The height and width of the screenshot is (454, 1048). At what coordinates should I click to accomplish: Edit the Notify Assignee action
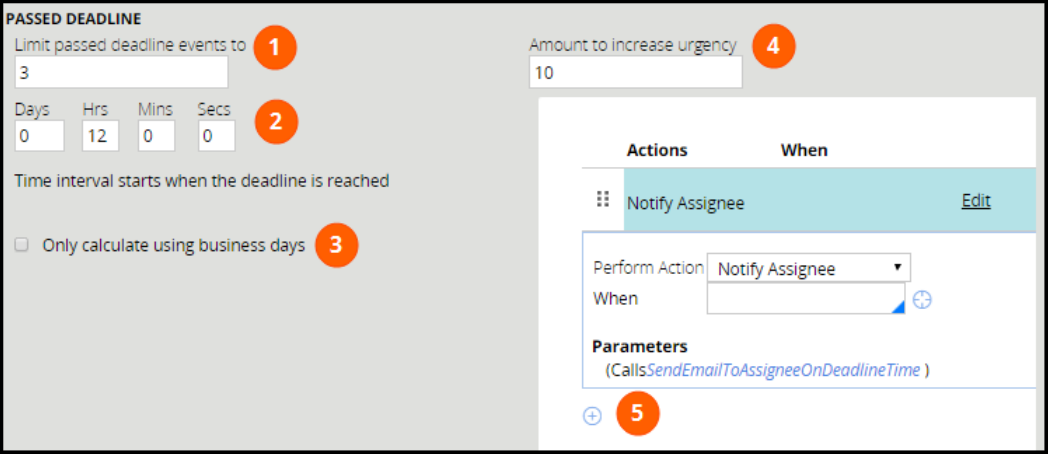[x=975, y=201]
